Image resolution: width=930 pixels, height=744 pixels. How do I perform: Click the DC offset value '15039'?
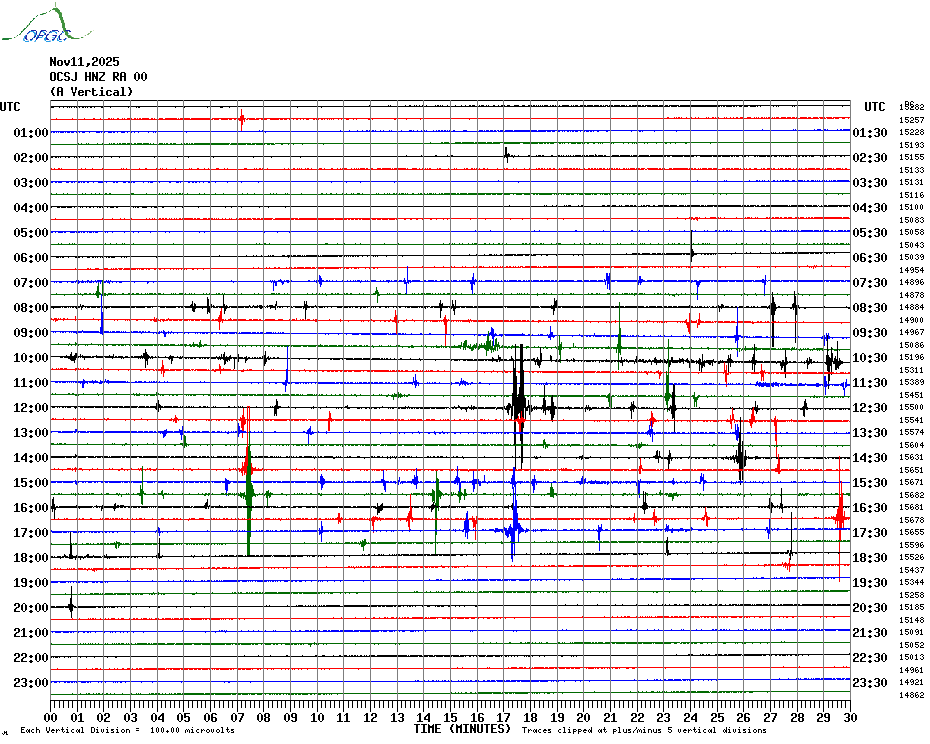(x=912, y=257)
